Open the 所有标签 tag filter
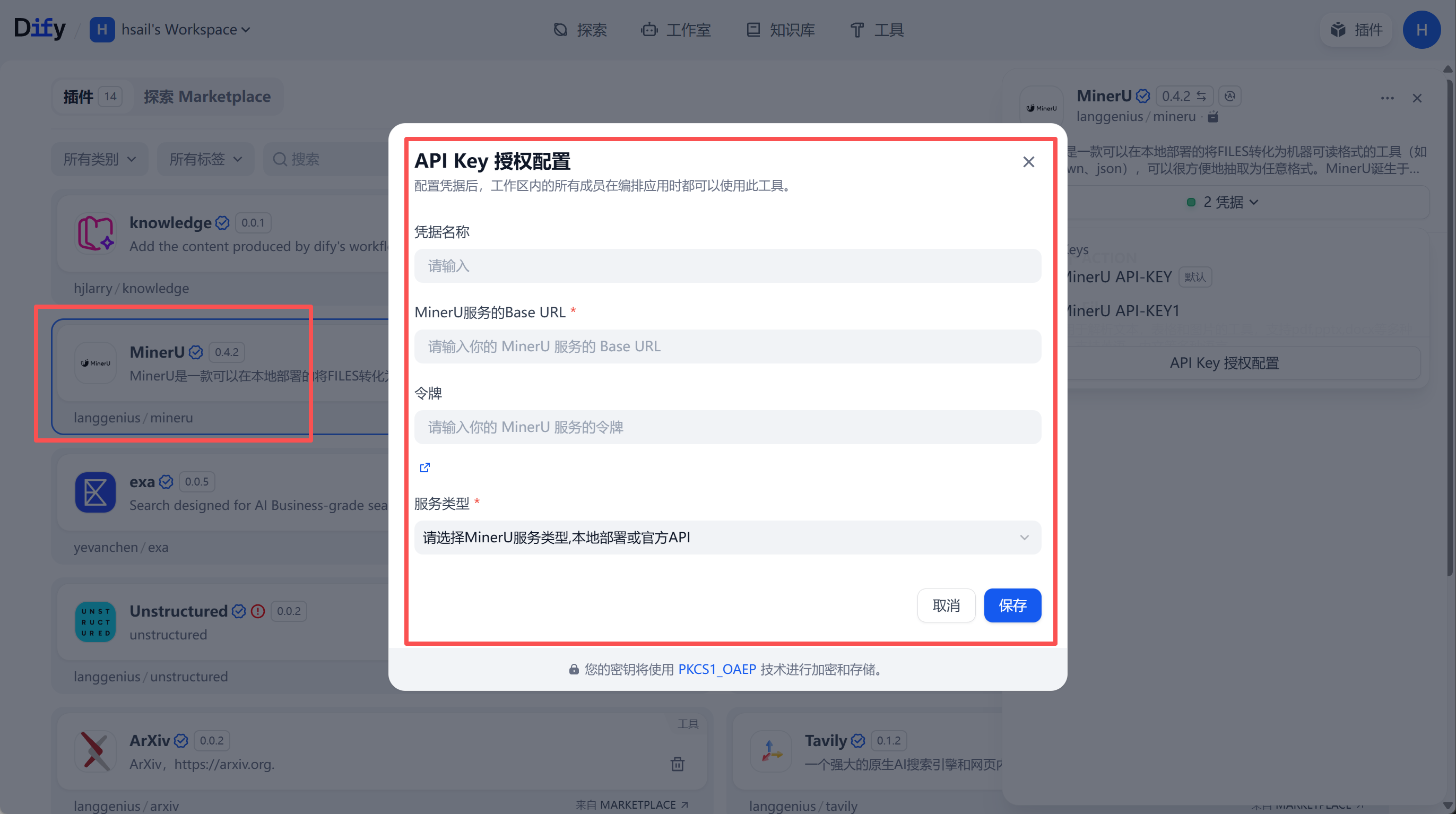 [x=206, y=159]
